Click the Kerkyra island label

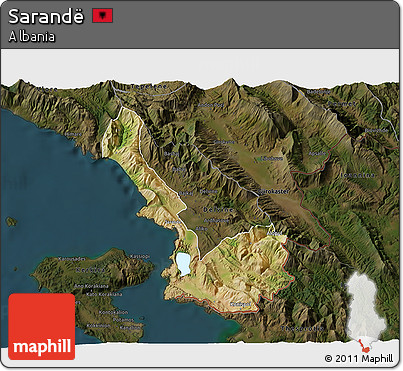[91, 270]
